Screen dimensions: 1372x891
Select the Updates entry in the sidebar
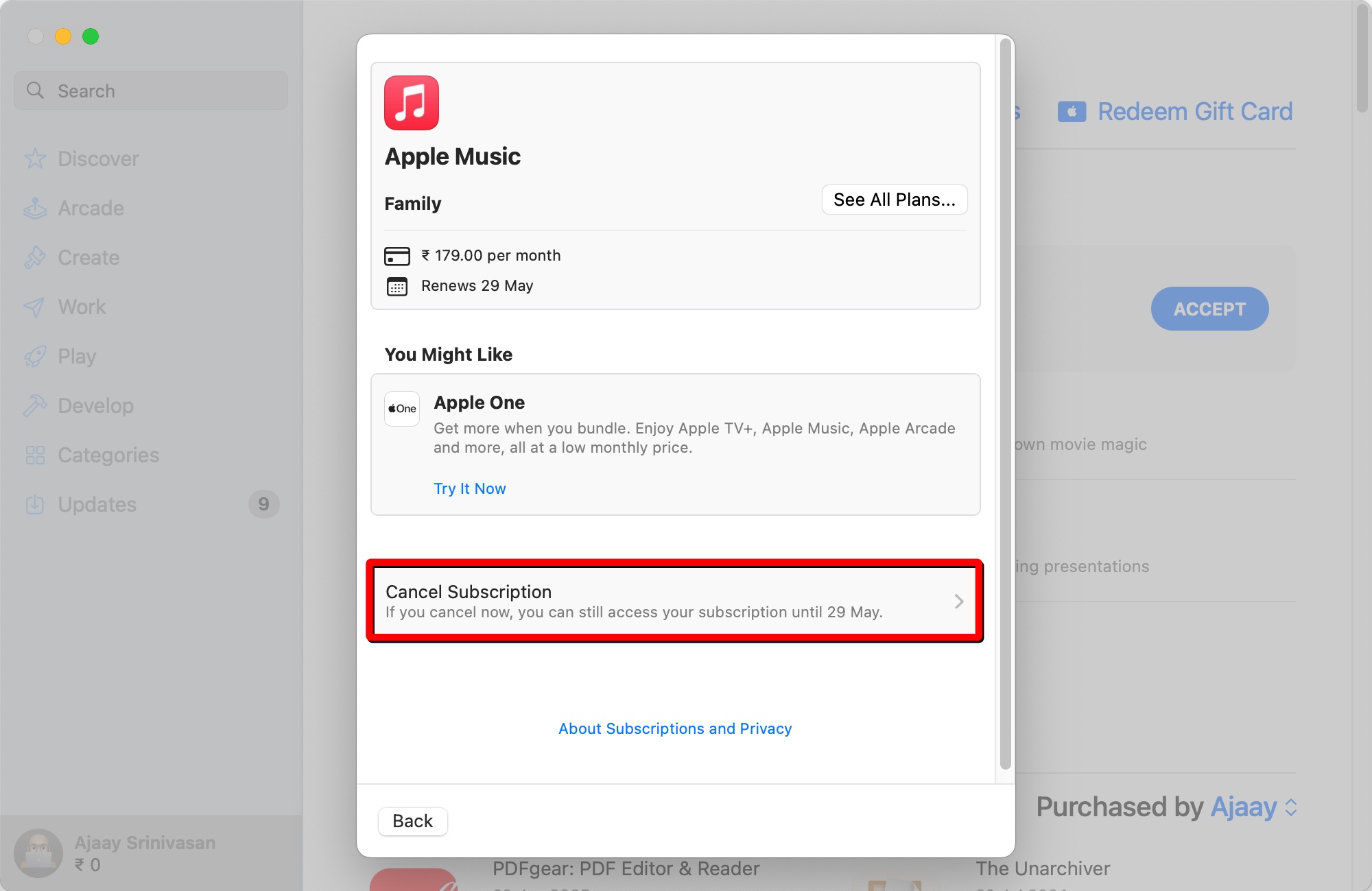[97, 504]
